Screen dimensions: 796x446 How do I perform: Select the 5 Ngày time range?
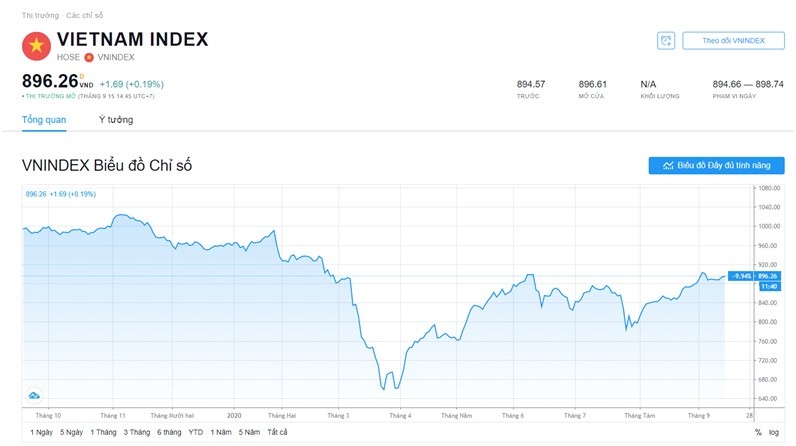73,432
